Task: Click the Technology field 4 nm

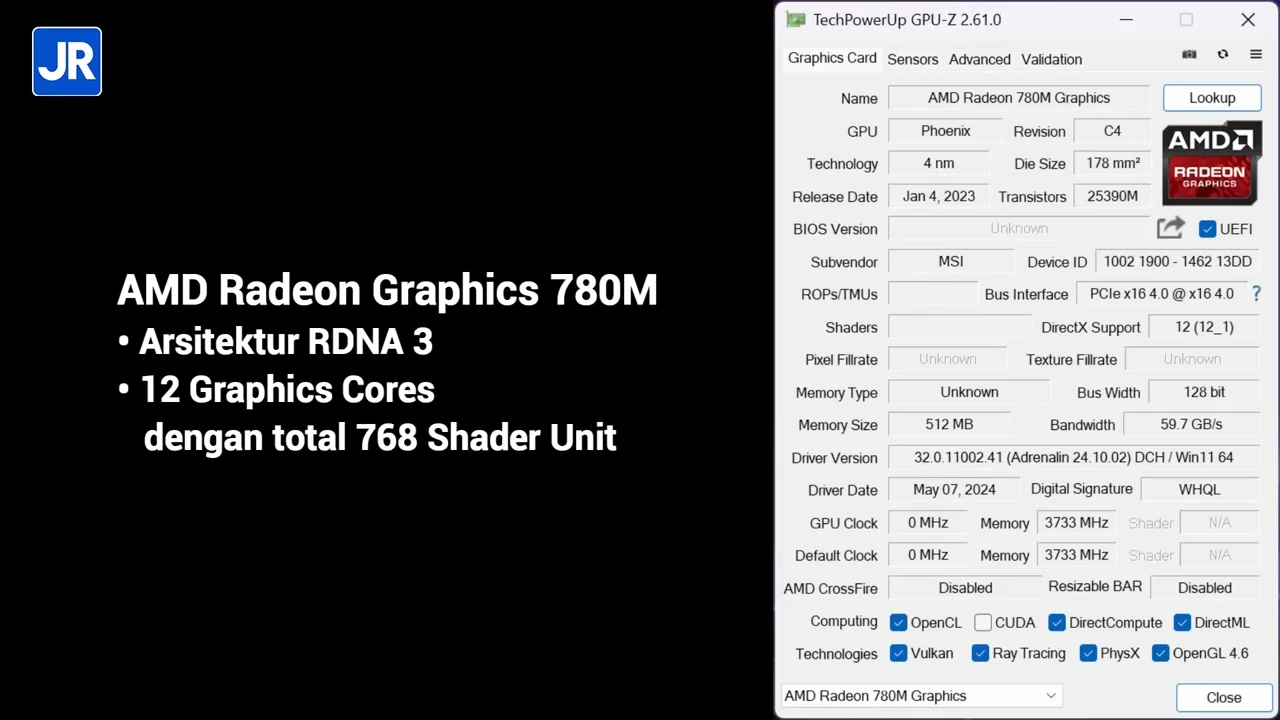Action: pos(939,164)
